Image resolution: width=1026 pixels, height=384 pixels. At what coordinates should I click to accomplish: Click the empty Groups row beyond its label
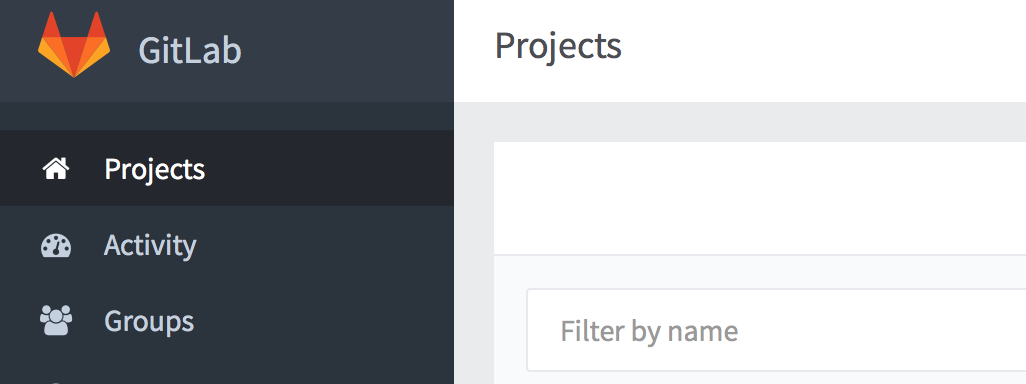(x=327, y=321)
